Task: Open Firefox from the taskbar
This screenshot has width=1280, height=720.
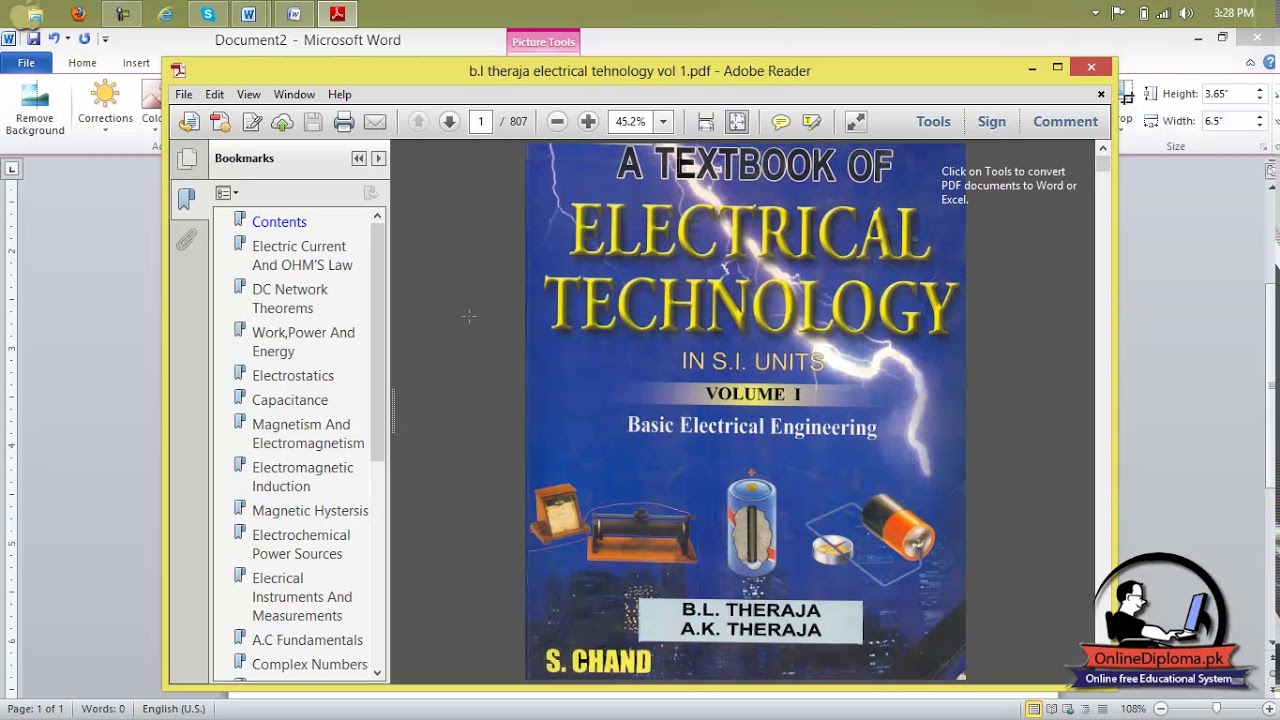Action: point(78,14)
